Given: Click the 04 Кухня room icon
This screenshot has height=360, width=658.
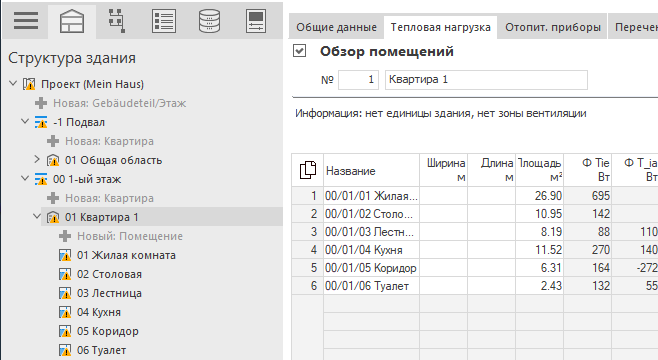Looking at the screenshot, I should 65,312.
